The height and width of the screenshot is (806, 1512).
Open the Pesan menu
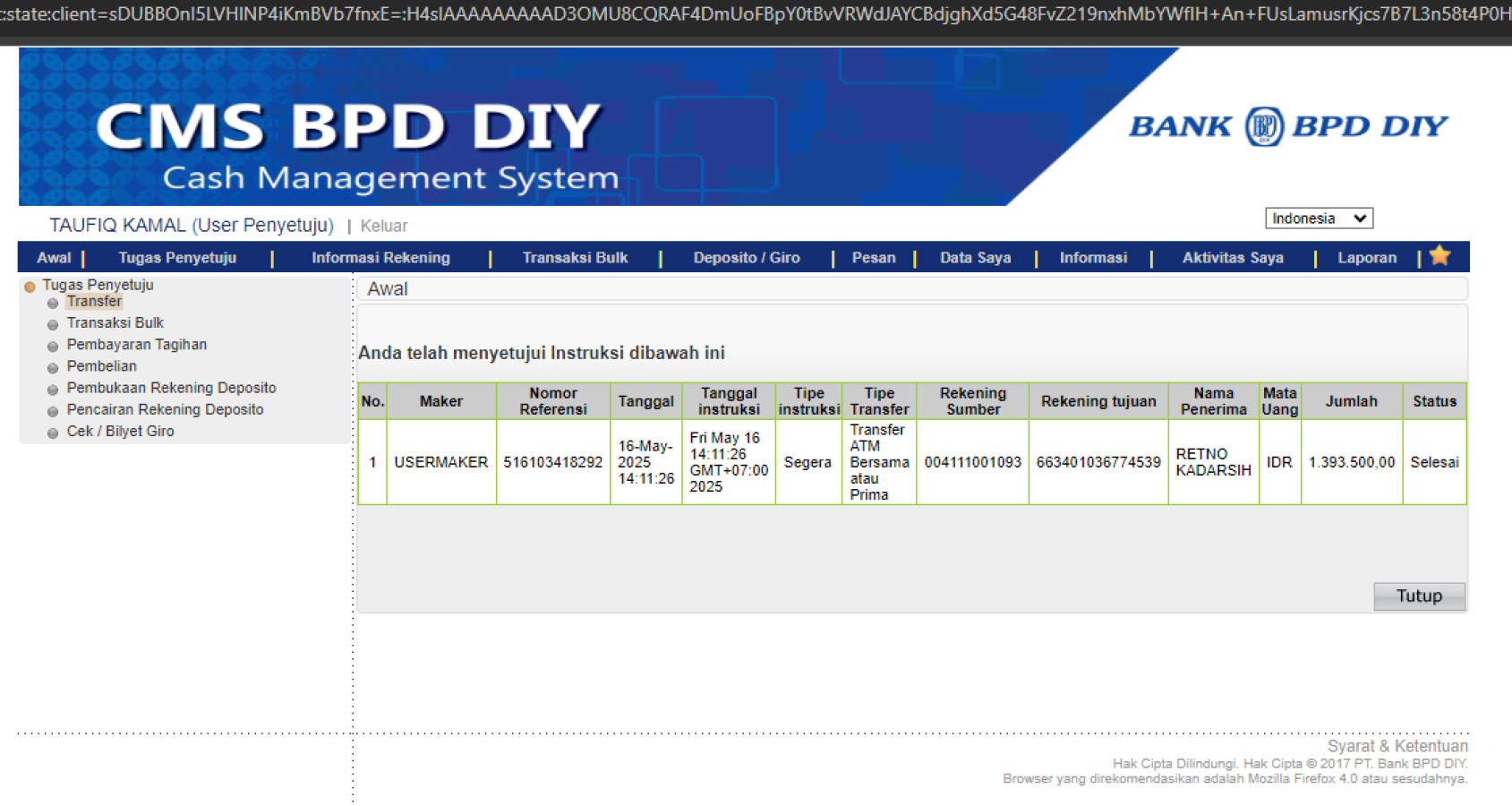coord(874,258)
